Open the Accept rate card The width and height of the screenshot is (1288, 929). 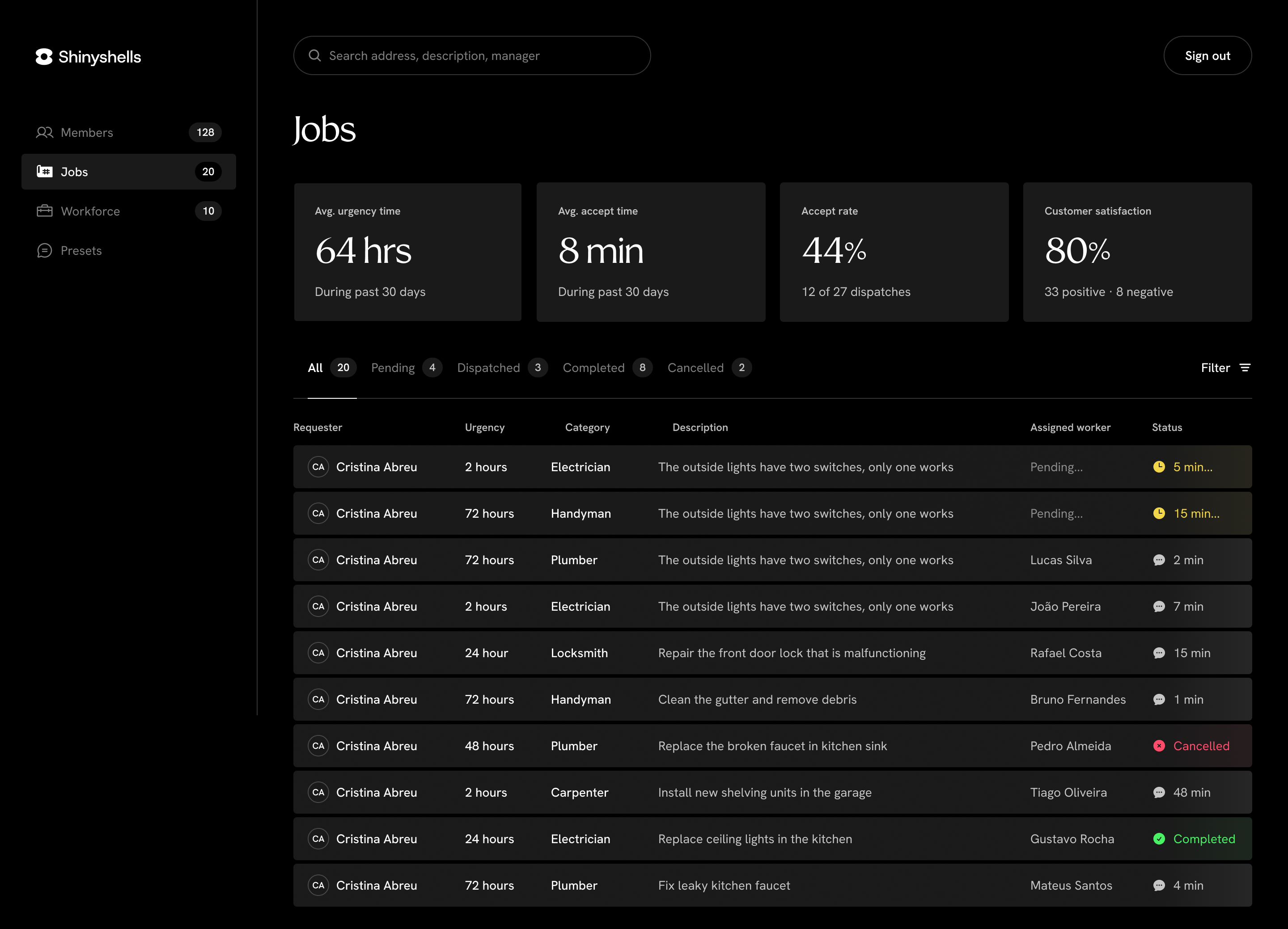894,252
